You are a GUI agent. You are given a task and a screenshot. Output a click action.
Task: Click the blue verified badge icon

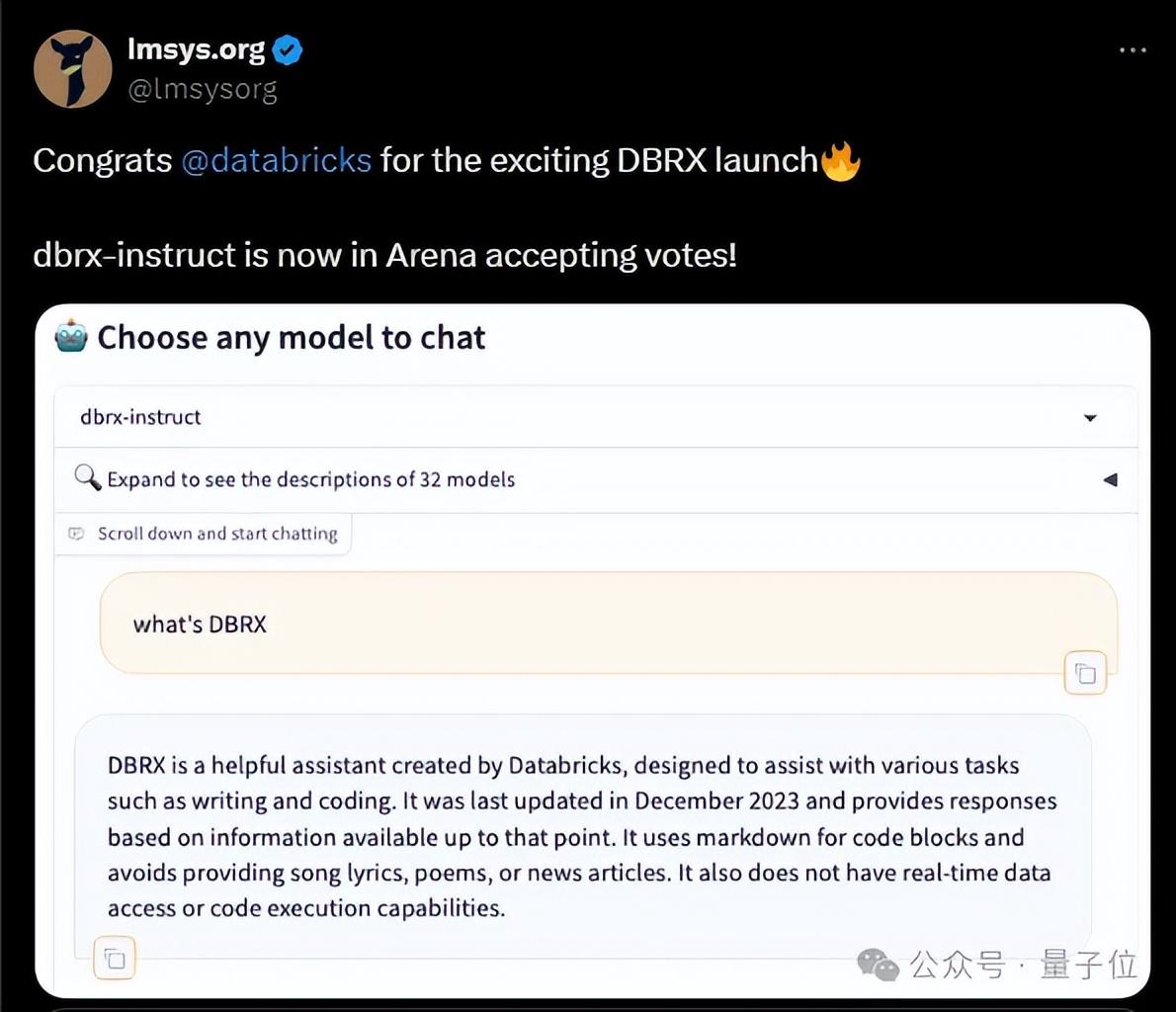pos(288,49)
